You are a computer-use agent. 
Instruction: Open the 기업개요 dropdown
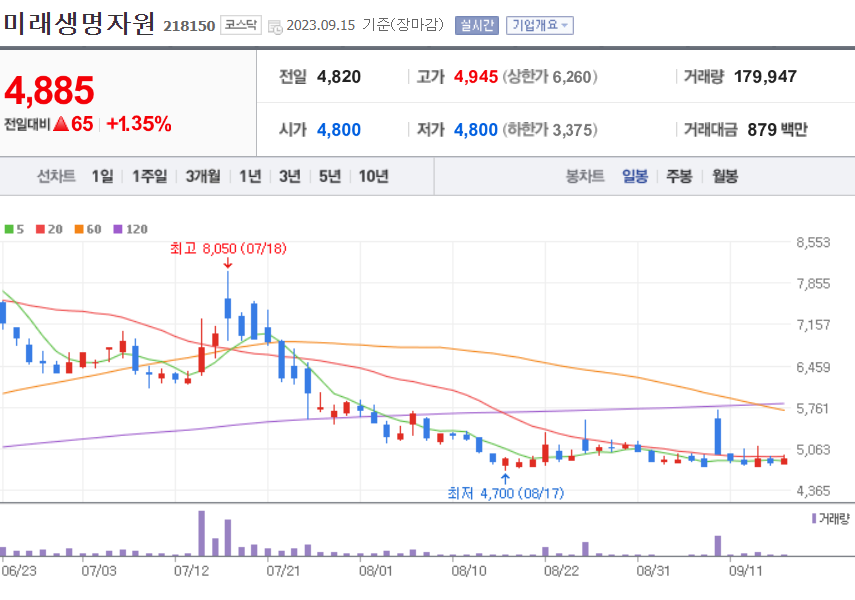click(x=539, y=25)
